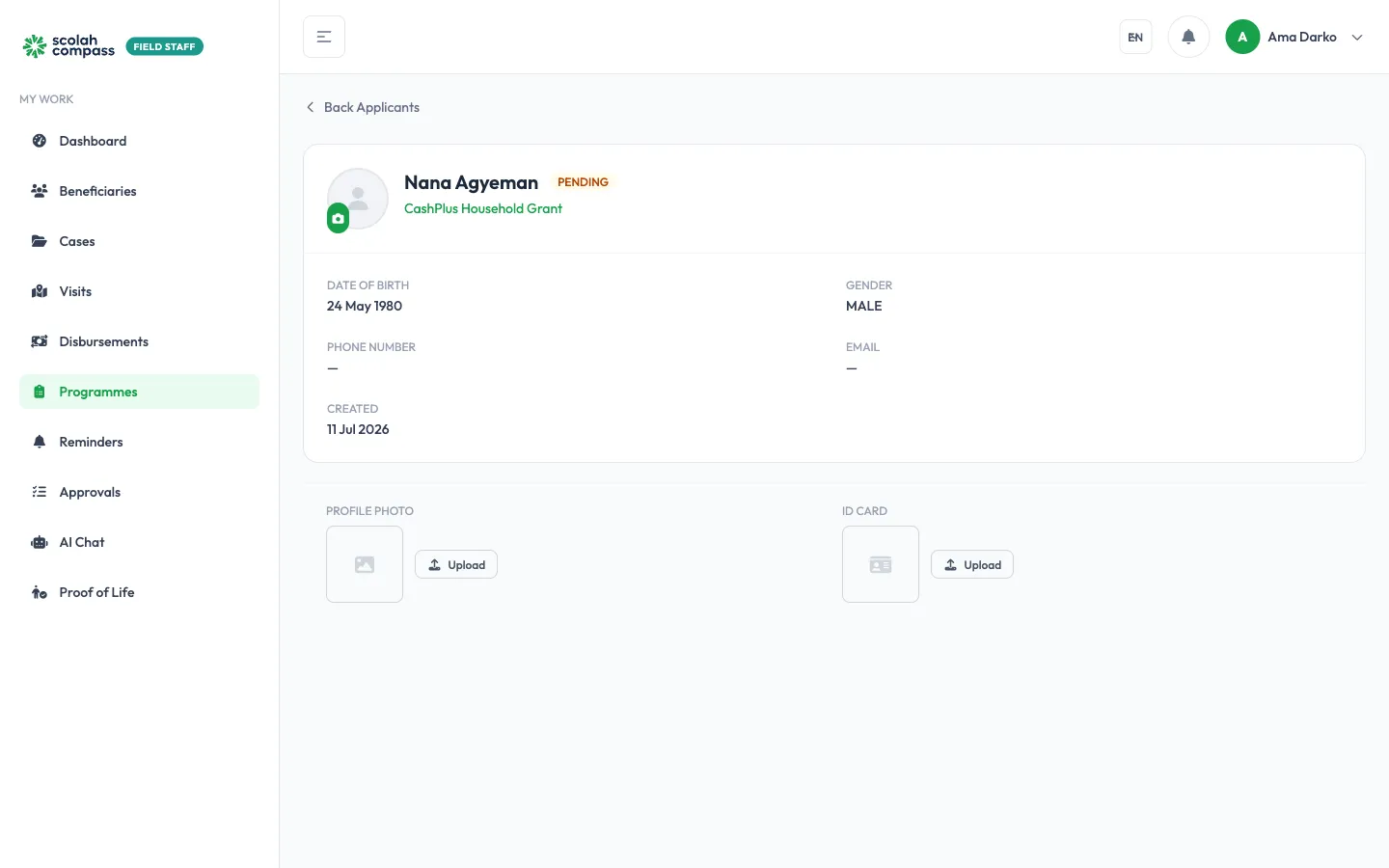Expand the Ama Darko user menu chevron
Image resolution: width=1389 pixels, height=868 pixels.
pyautogui.click(x=1357, y=38)
